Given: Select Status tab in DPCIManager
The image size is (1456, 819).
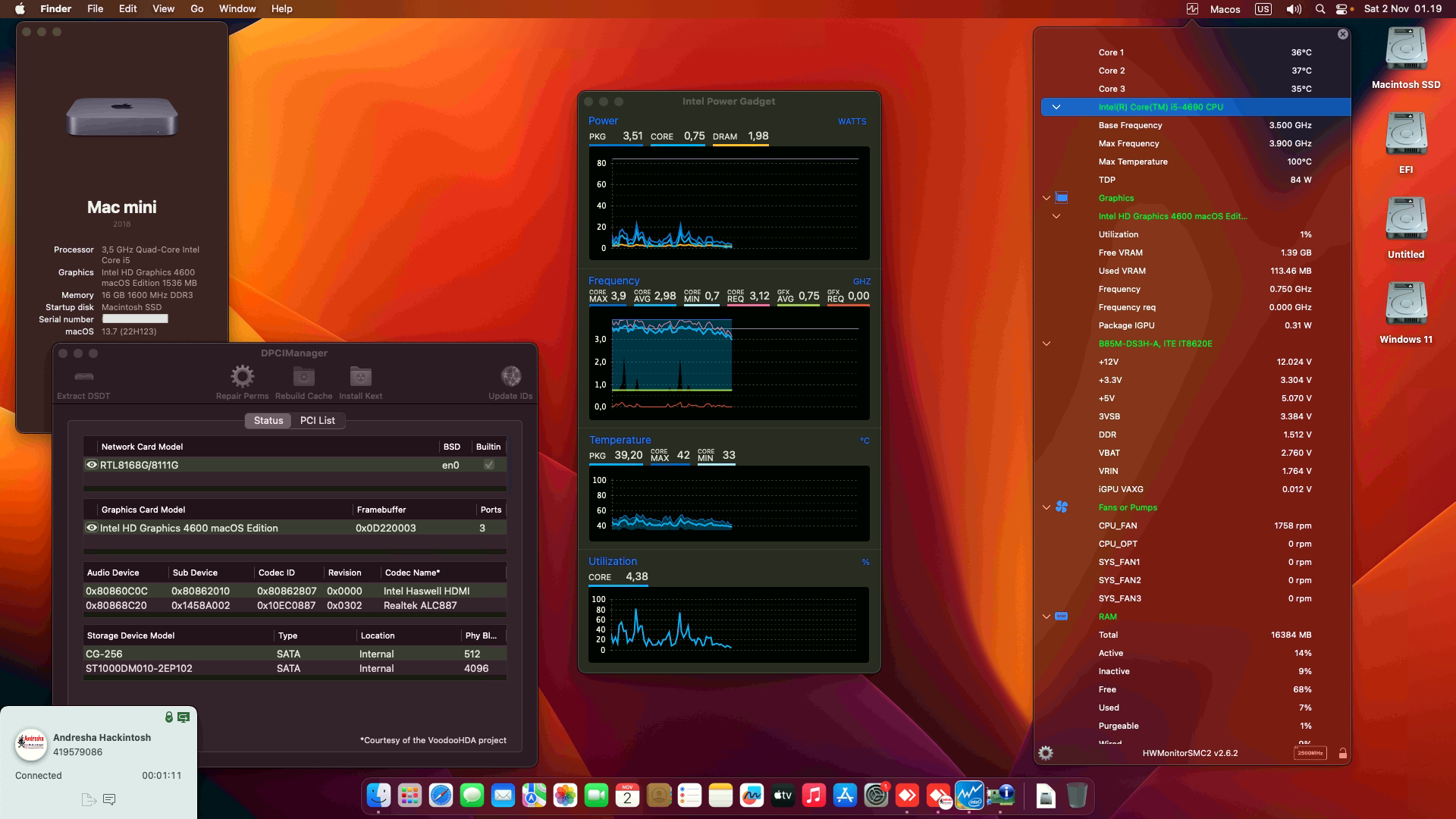Looking at the screenshot, I should coord(268,421).
